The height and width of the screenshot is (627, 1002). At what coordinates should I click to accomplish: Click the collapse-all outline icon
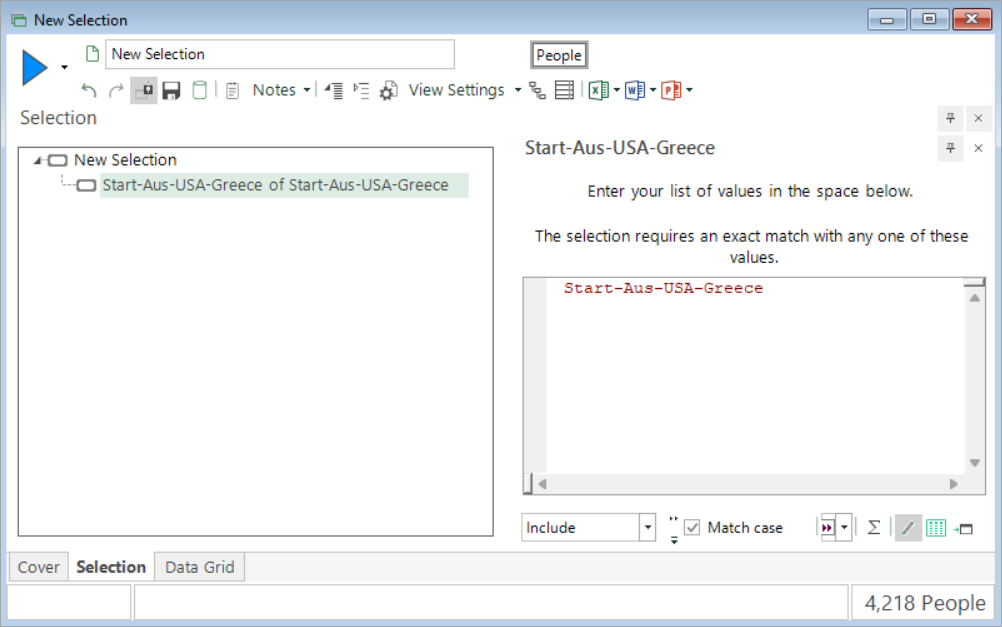[x=334, y=91]
